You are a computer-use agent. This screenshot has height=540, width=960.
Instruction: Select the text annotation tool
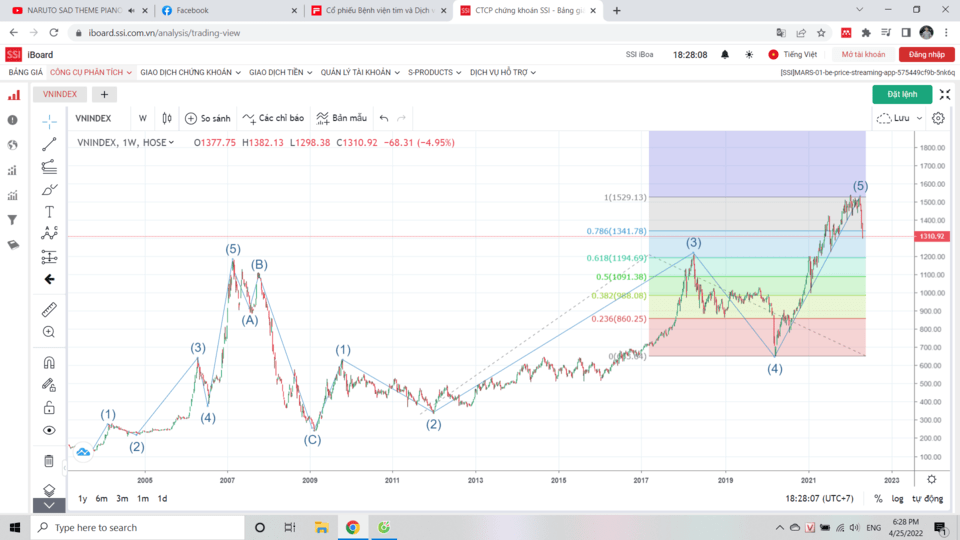pos(49,212)
